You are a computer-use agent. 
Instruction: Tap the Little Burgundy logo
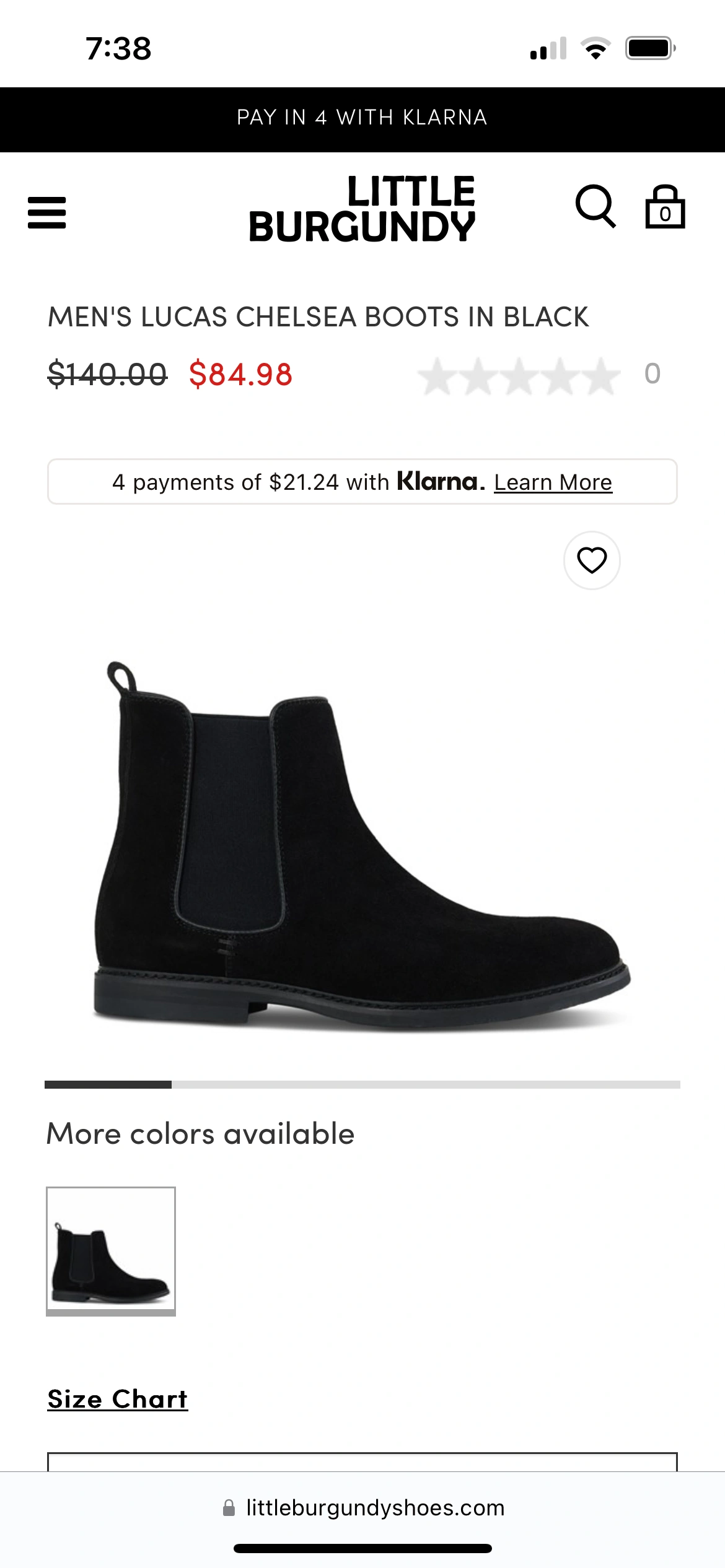point(362,209)
